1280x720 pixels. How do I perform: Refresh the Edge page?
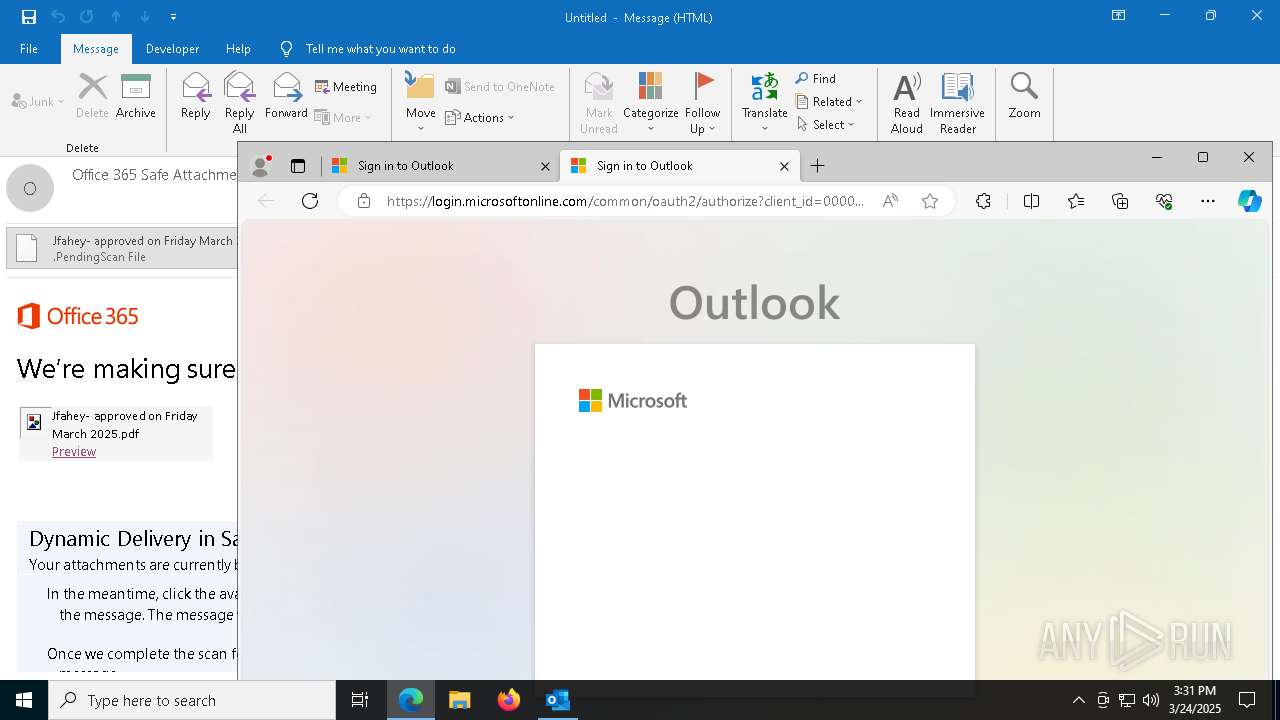310,201
